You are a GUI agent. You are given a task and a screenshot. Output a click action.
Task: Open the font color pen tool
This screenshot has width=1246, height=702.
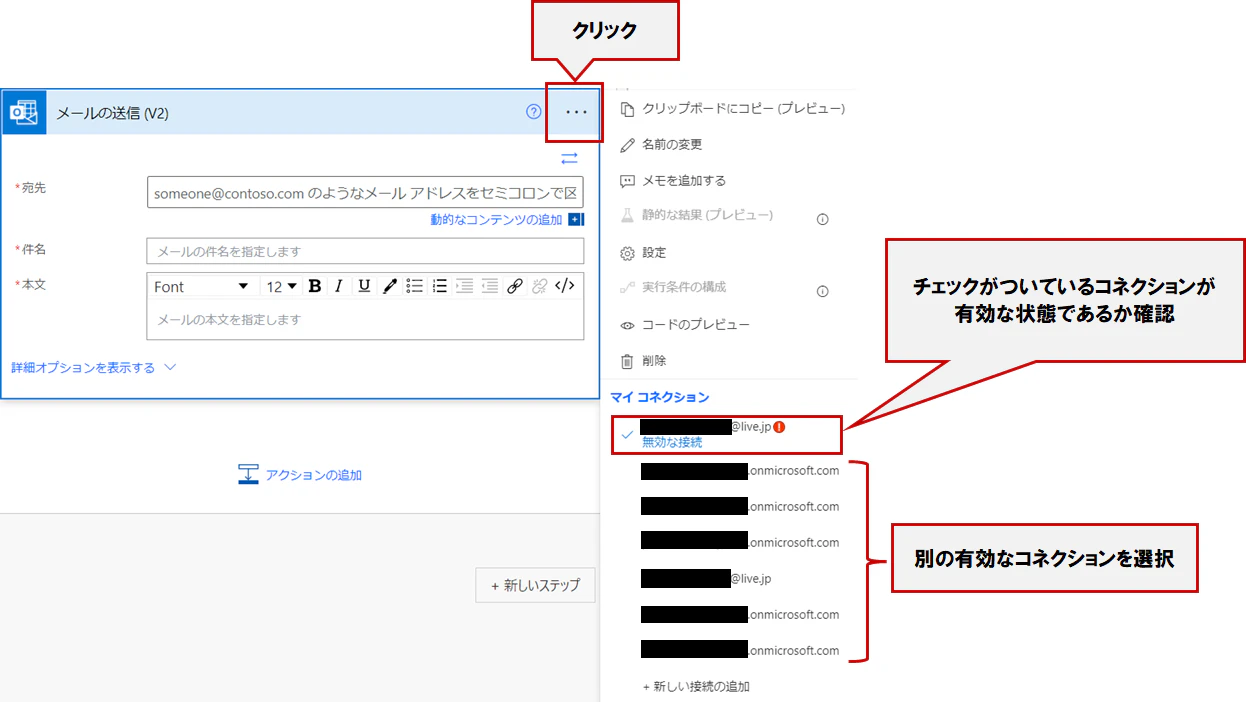pyautogui.click(x=389, y=286)
